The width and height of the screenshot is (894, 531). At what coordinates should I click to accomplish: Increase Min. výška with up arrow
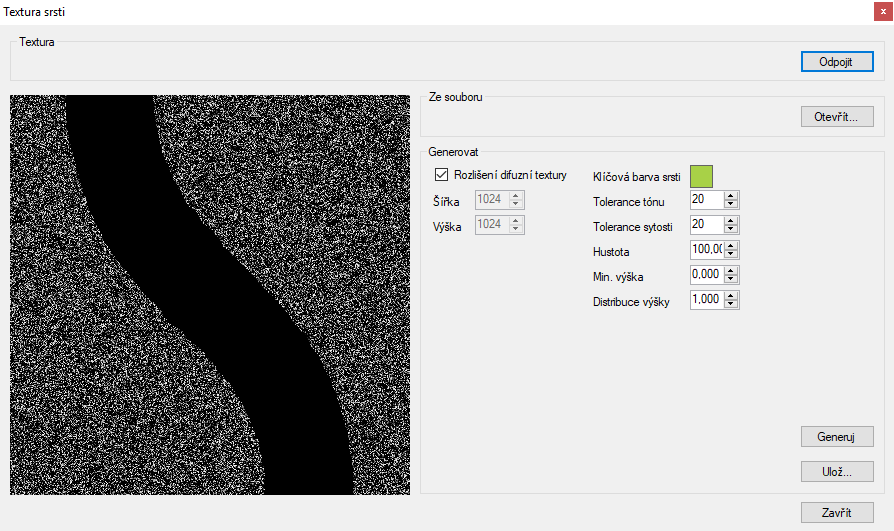click(731, 271)
